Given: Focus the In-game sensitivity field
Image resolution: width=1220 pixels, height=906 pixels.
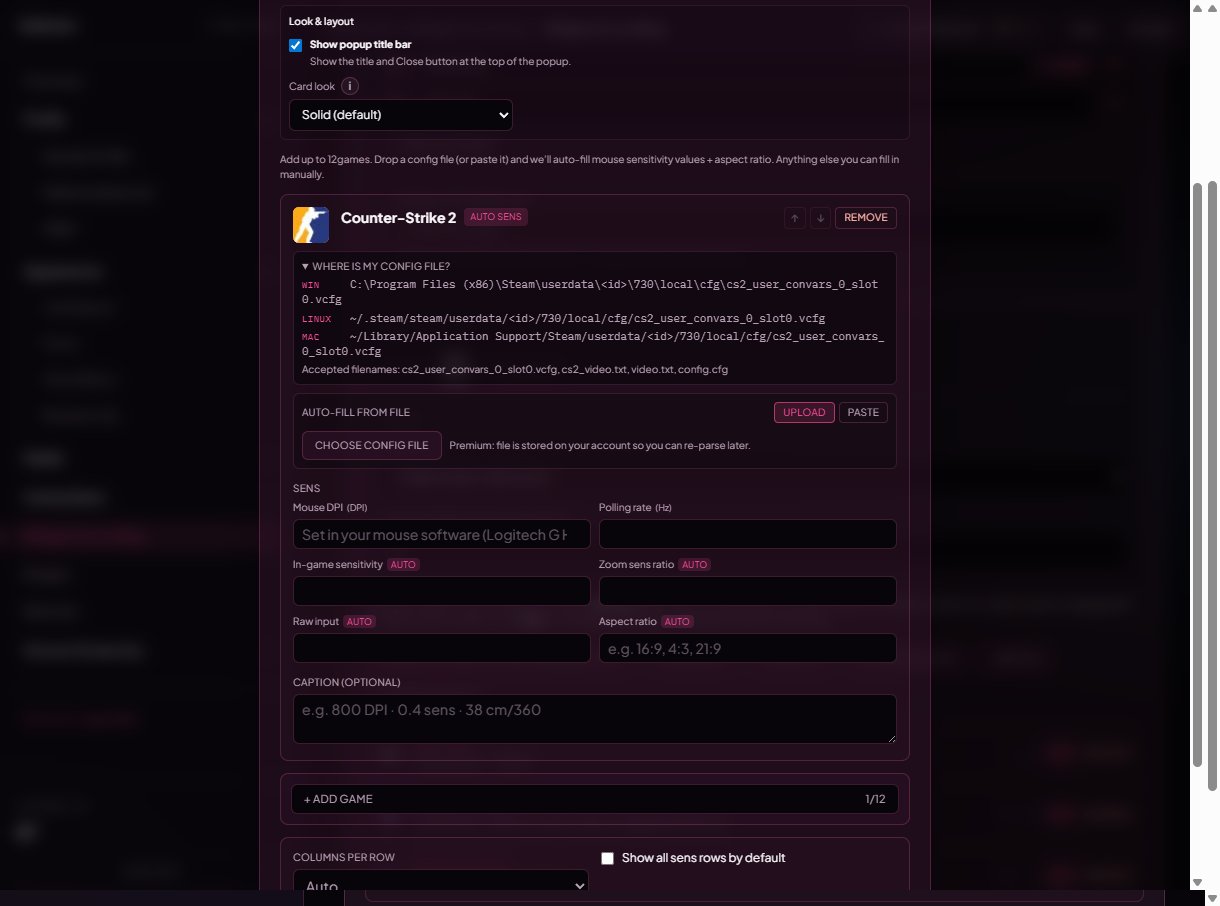Looking at the screenshot, I should coord(442,592).
